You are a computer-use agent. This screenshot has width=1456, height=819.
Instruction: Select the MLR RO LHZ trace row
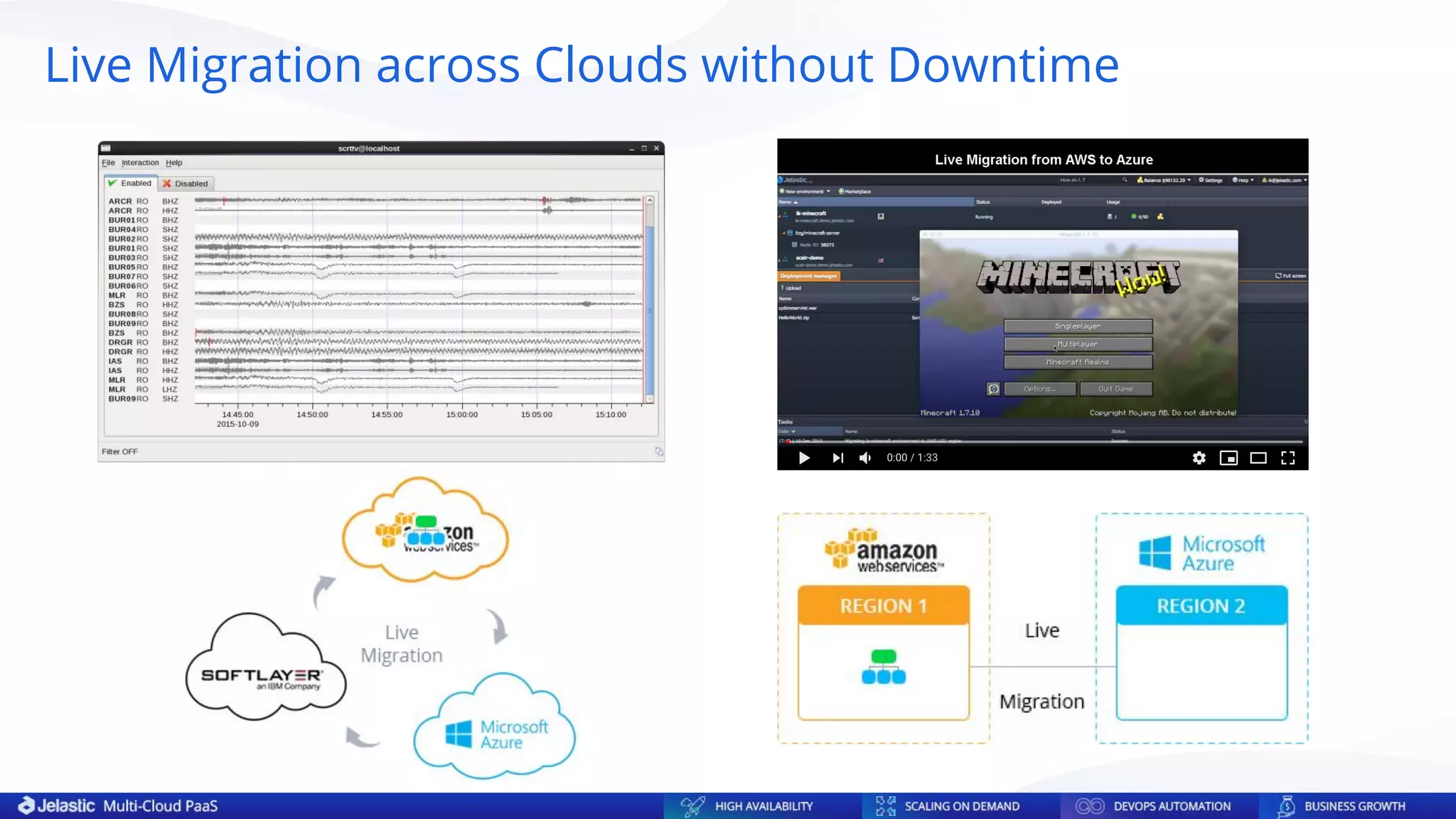[374, 390]
